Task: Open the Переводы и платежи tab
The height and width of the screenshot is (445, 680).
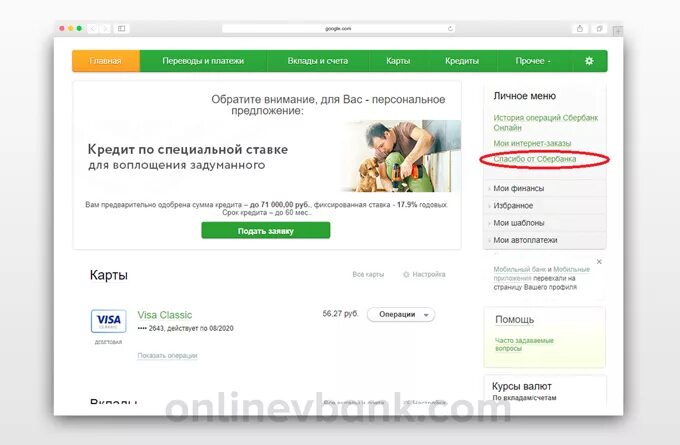Action: coord(203,61)
